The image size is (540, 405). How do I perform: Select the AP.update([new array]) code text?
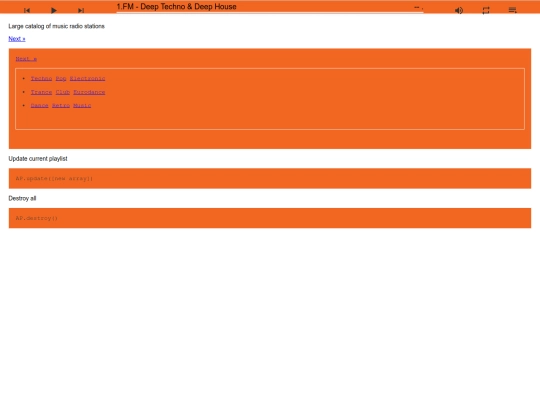point(54,178)
